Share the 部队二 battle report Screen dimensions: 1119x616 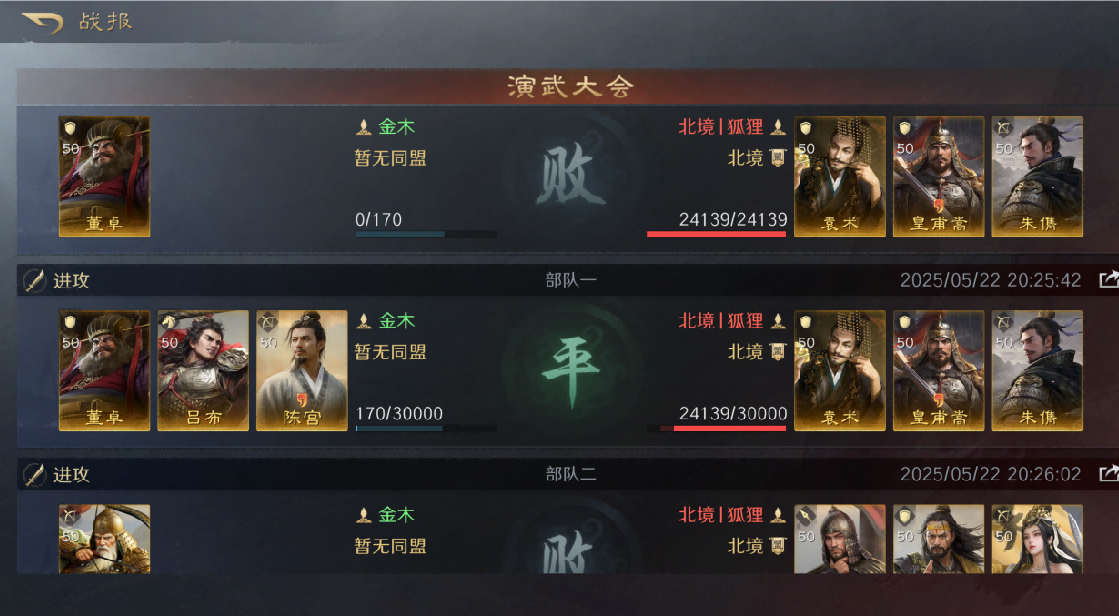coord(1108,473)
